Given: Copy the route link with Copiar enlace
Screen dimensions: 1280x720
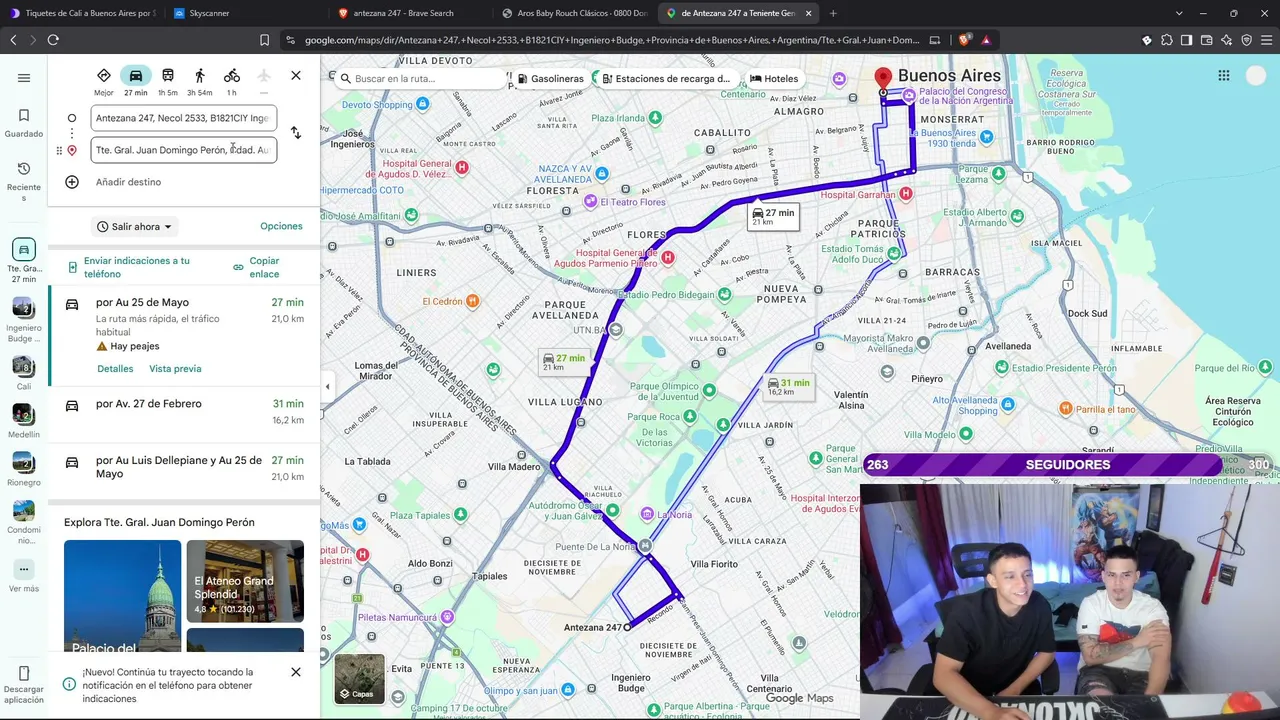Looking at the screenshot, I should tap(257, 267).
